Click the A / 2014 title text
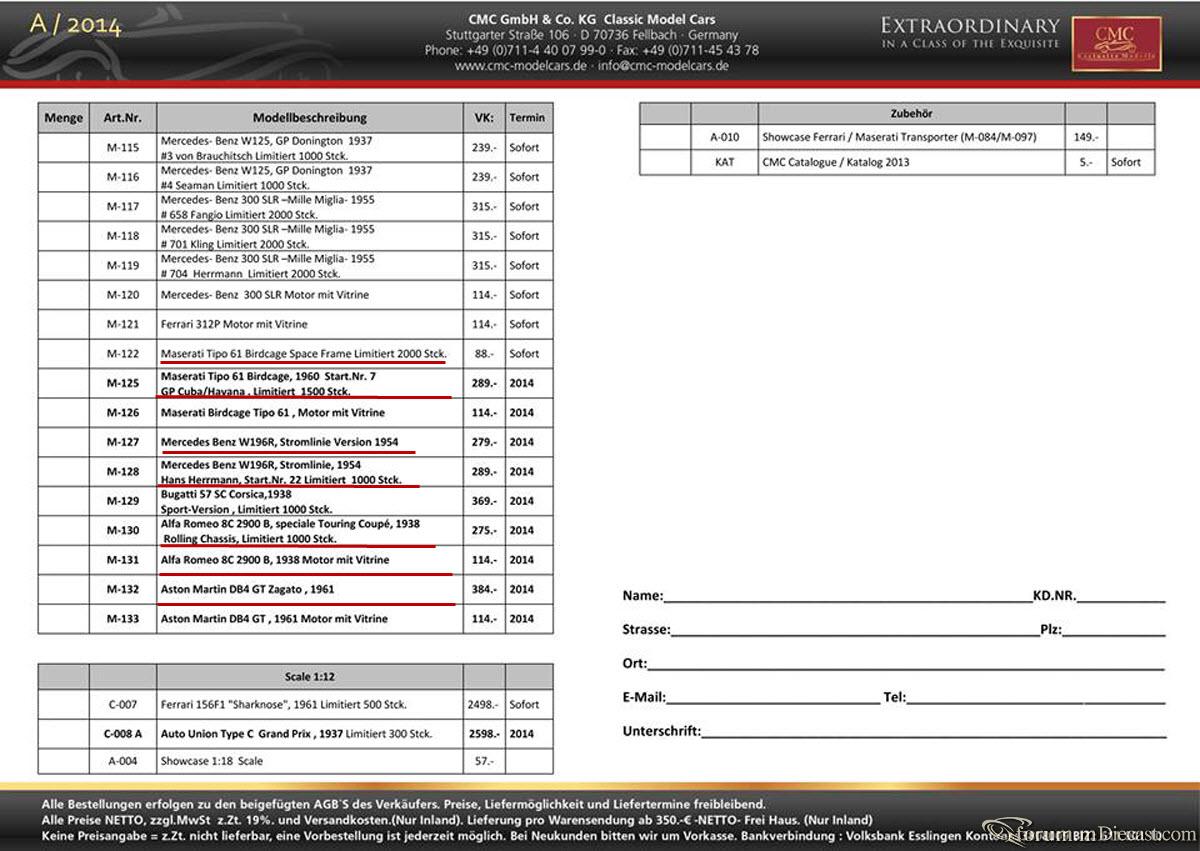 click(x=76, y=25)
